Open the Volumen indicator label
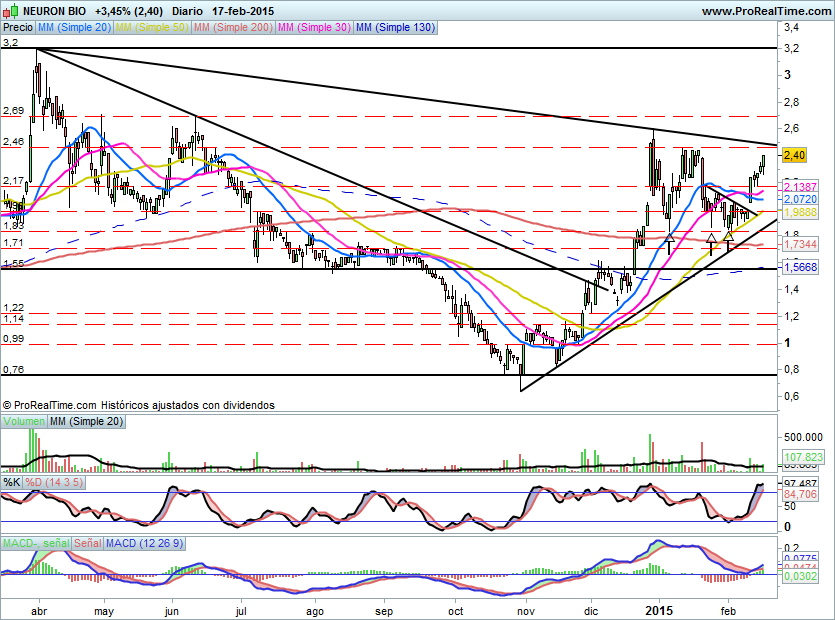 pos(24,423)
